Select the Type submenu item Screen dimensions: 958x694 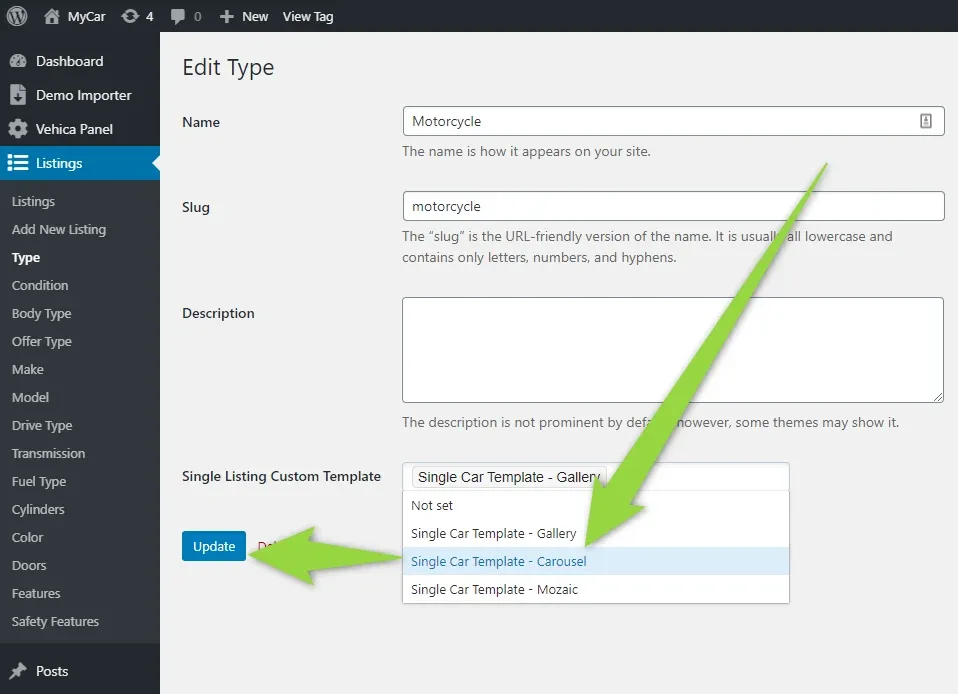click(x=26, y=258)
